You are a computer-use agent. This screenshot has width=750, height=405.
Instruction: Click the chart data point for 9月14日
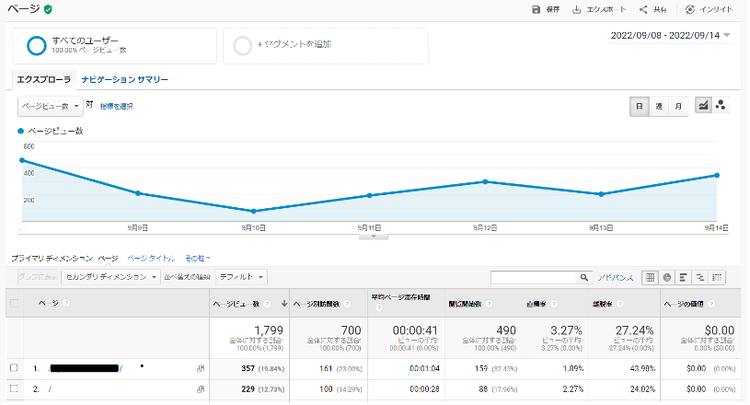[x=717, y=175]
